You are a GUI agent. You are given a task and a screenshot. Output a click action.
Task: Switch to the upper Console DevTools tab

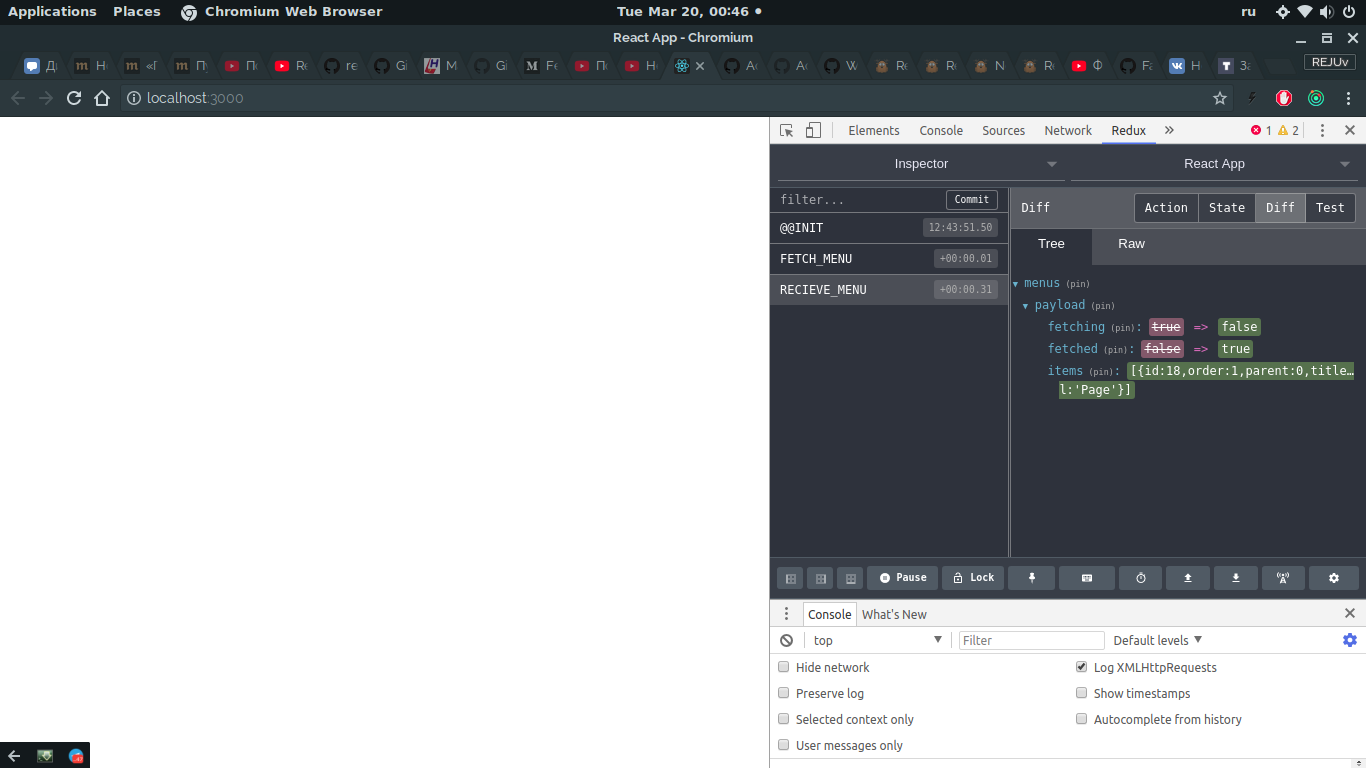click(x=941, y=130)
